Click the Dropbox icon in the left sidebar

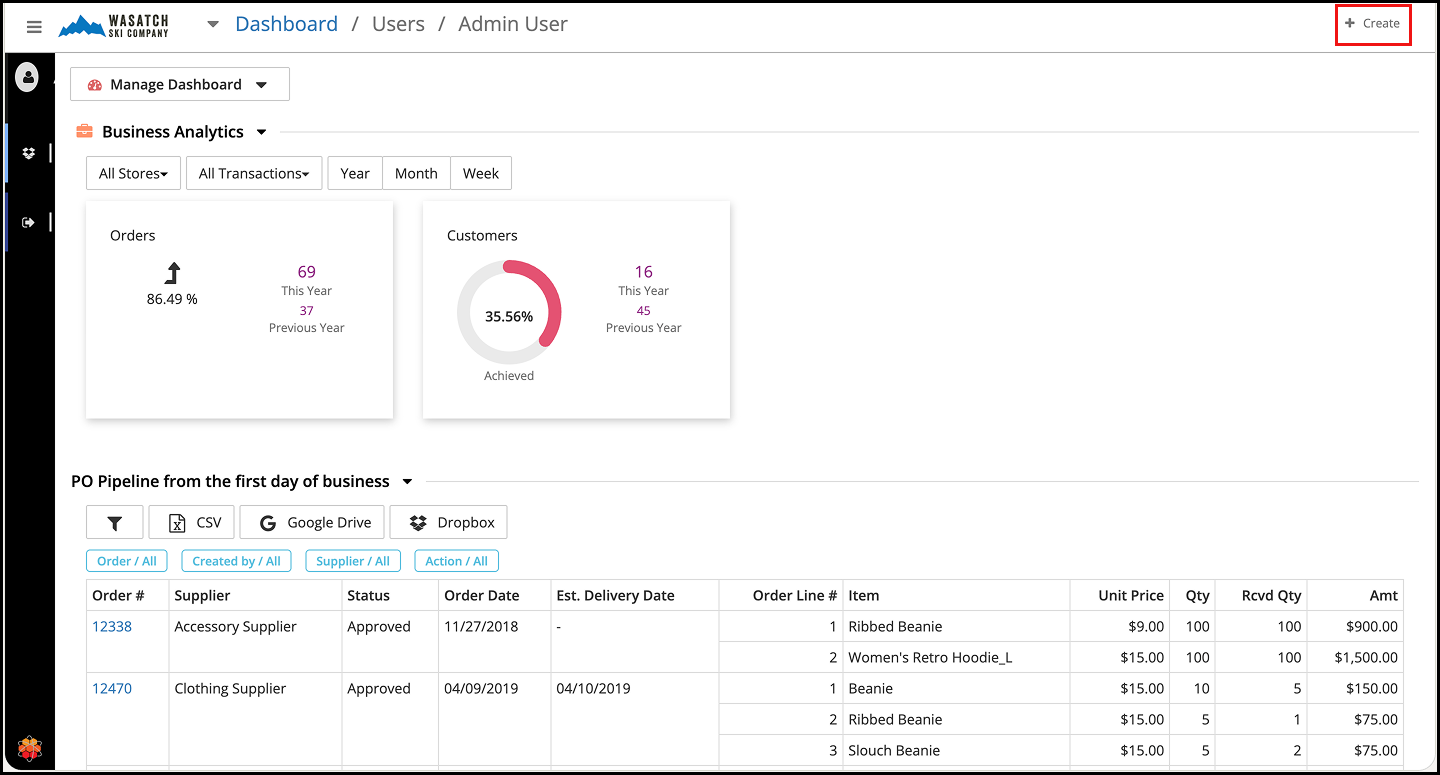[x=29, y=153]
